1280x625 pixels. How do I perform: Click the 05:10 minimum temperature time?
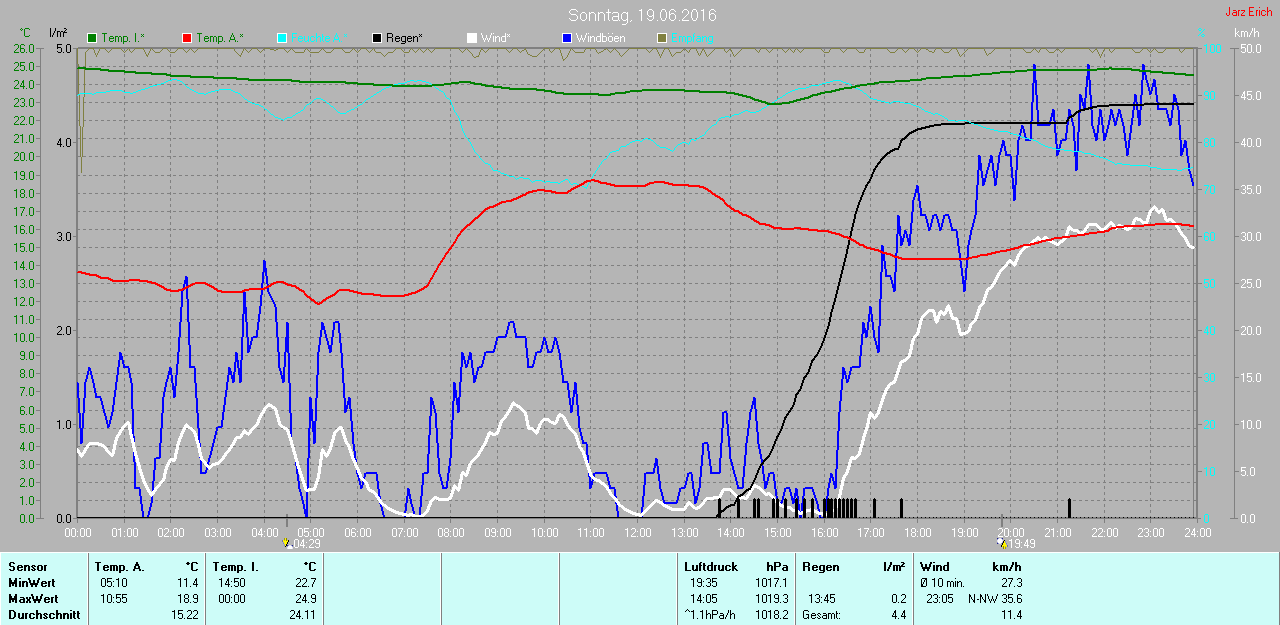tap(116, 583)
